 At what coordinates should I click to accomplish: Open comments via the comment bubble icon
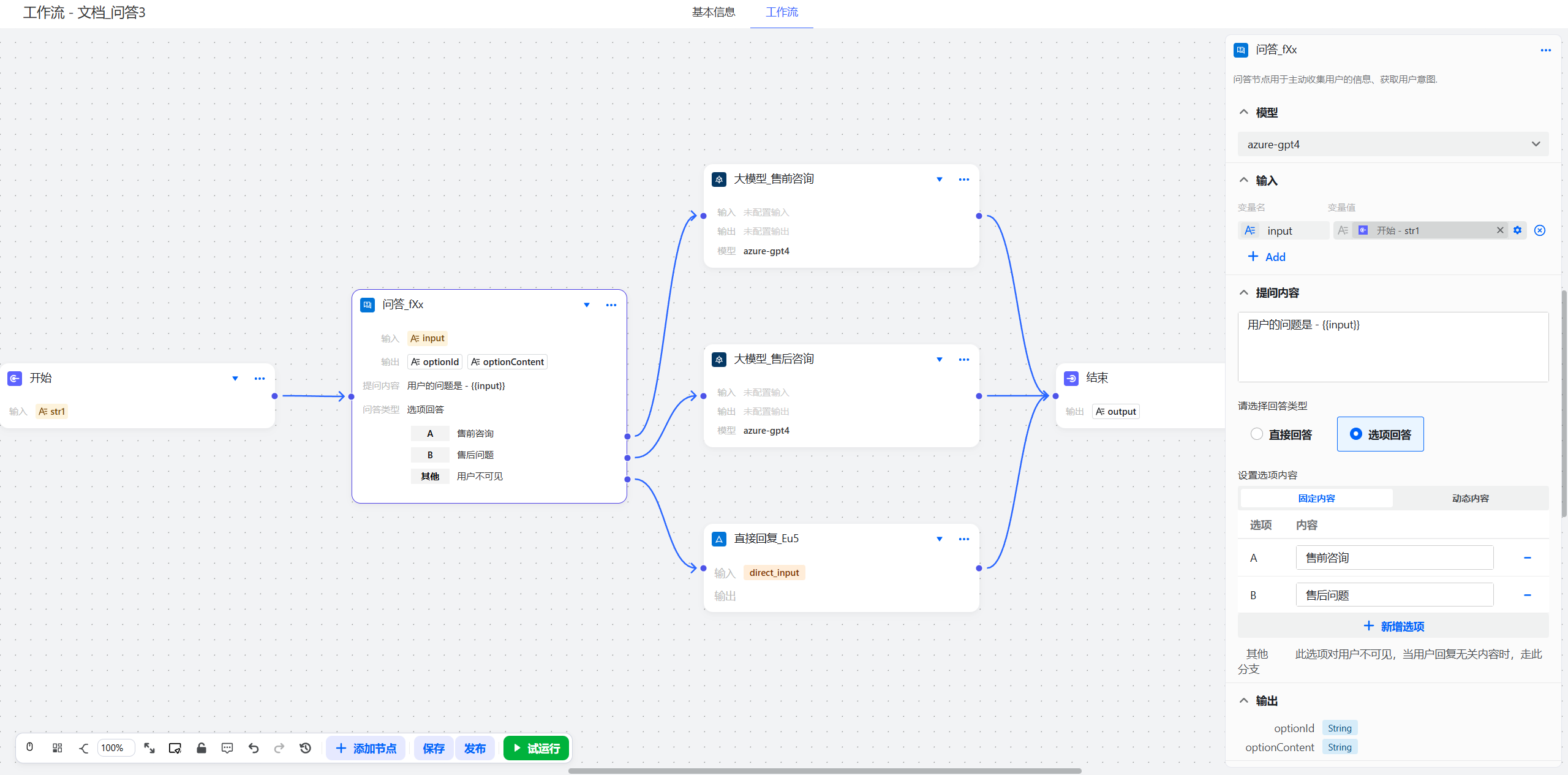tap(227, 747)
